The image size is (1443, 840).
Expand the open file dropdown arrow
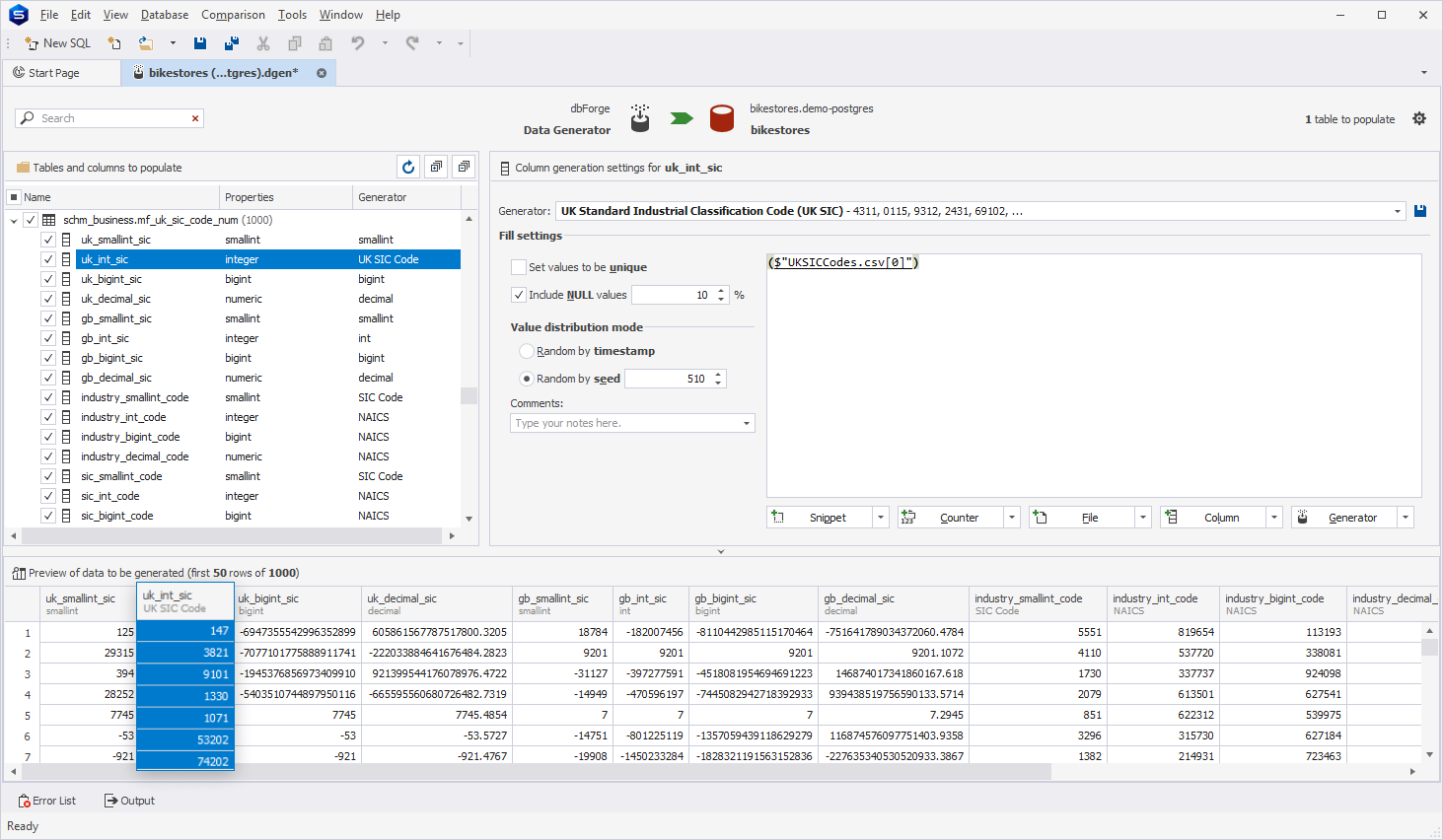pos(173,43)
